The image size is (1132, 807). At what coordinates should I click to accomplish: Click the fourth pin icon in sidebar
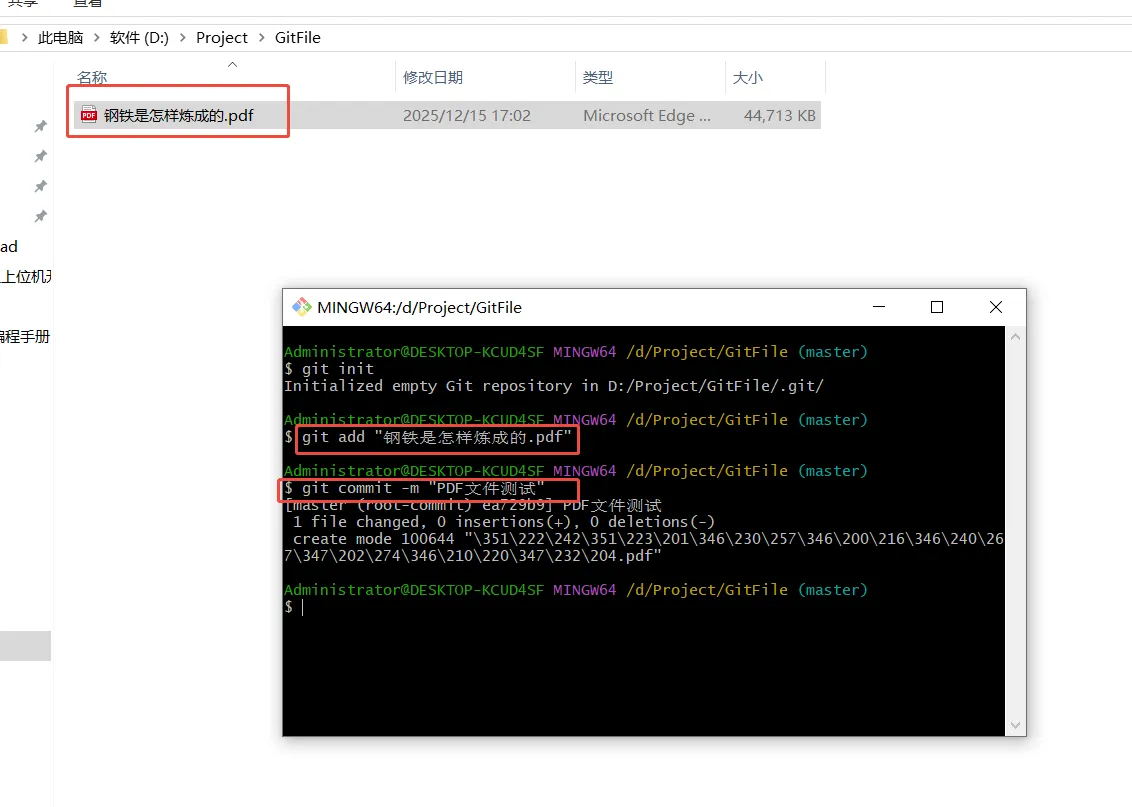tap(41, 216)
